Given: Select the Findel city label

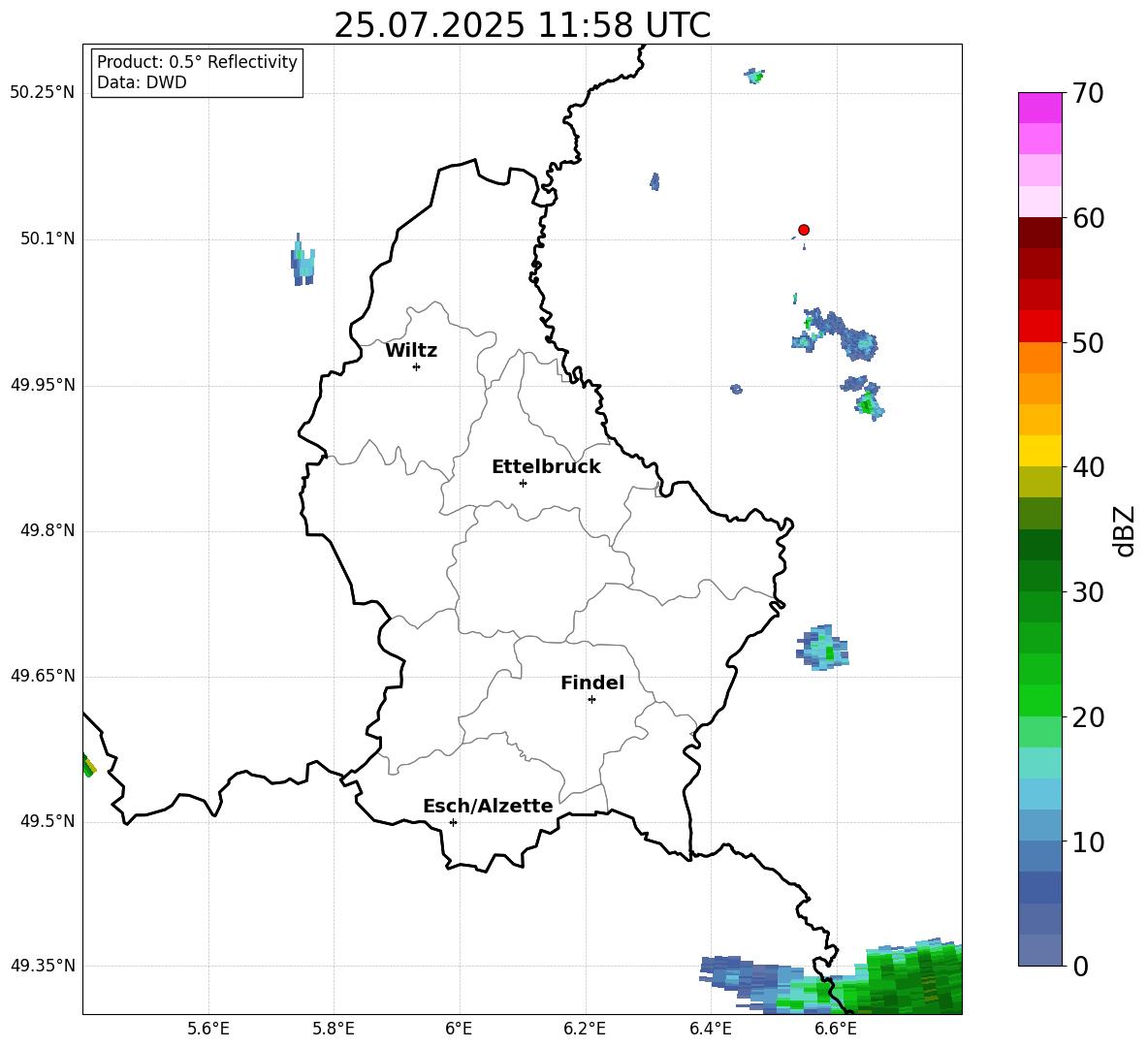Looking at the screenshot, I should point(592,683).
